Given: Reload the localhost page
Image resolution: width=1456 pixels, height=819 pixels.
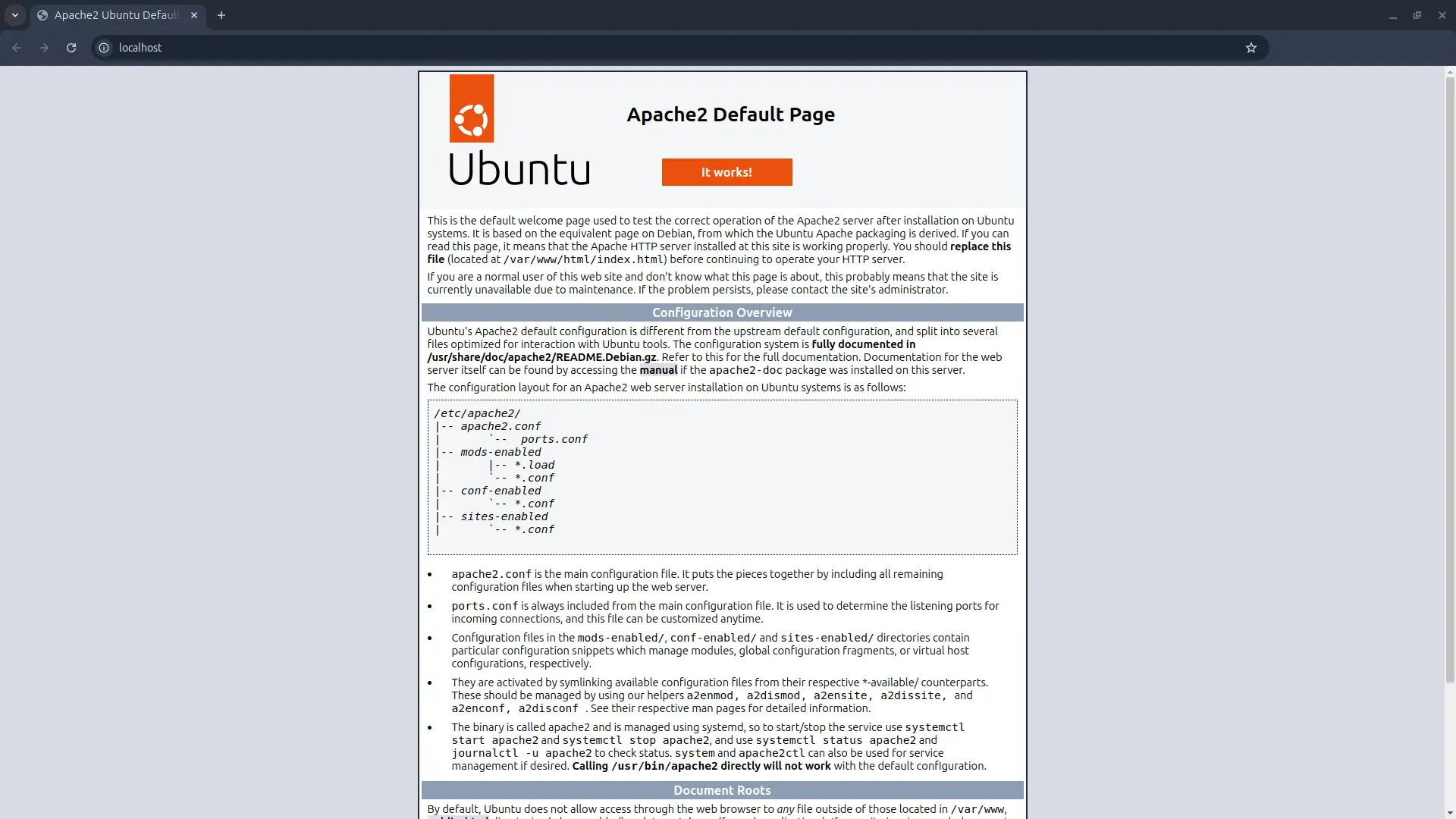Looking at the screenshot, I should pyautogui.click(x=71, y=48).
